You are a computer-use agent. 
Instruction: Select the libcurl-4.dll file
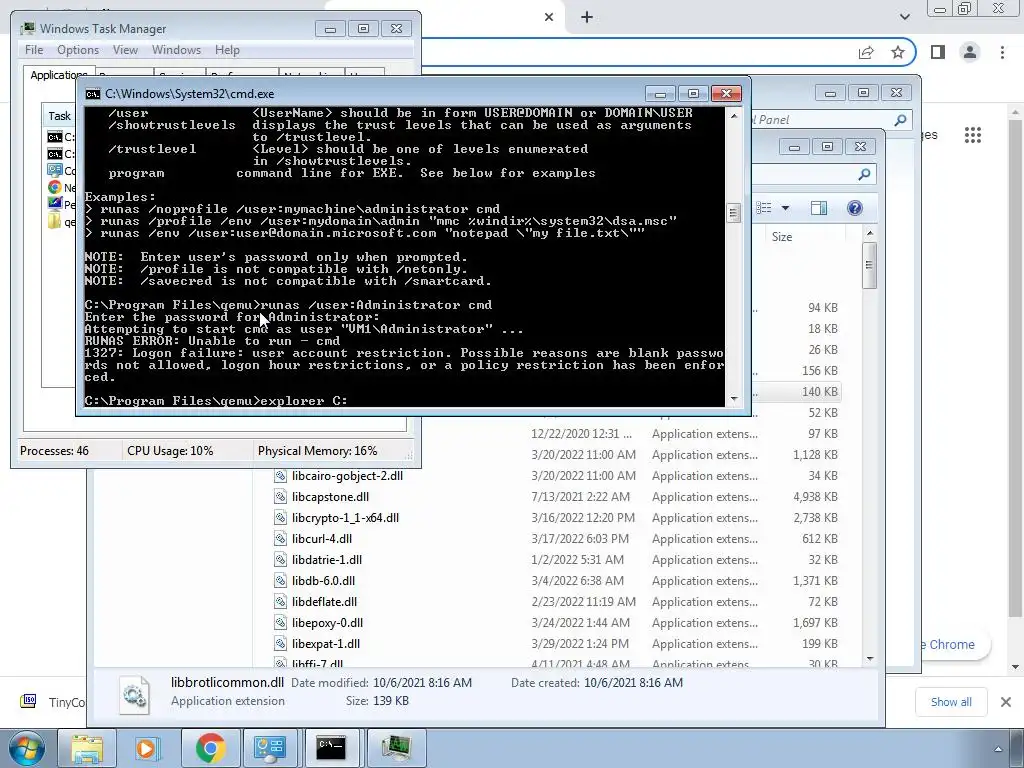click(x=322, y=539)
